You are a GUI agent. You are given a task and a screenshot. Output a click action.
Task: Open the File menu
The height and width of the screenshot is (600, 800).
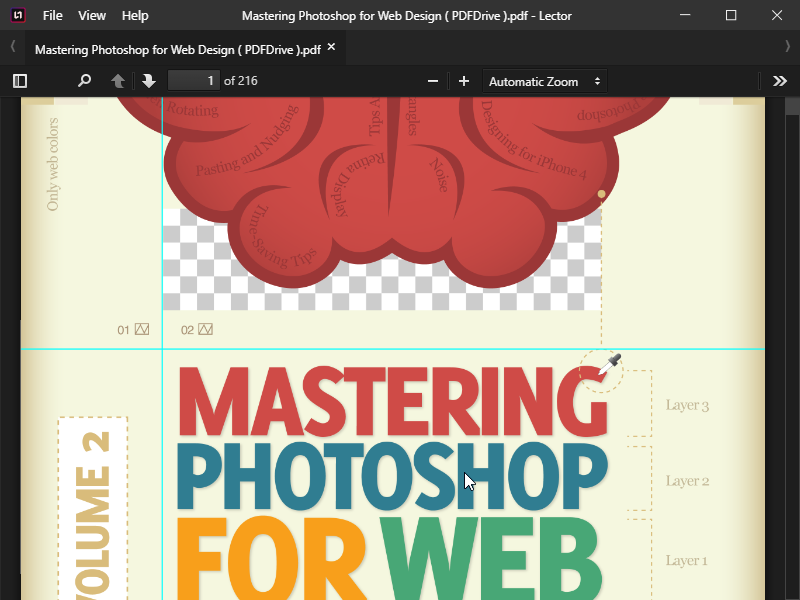pyautogui.click(x=53, y=15)
